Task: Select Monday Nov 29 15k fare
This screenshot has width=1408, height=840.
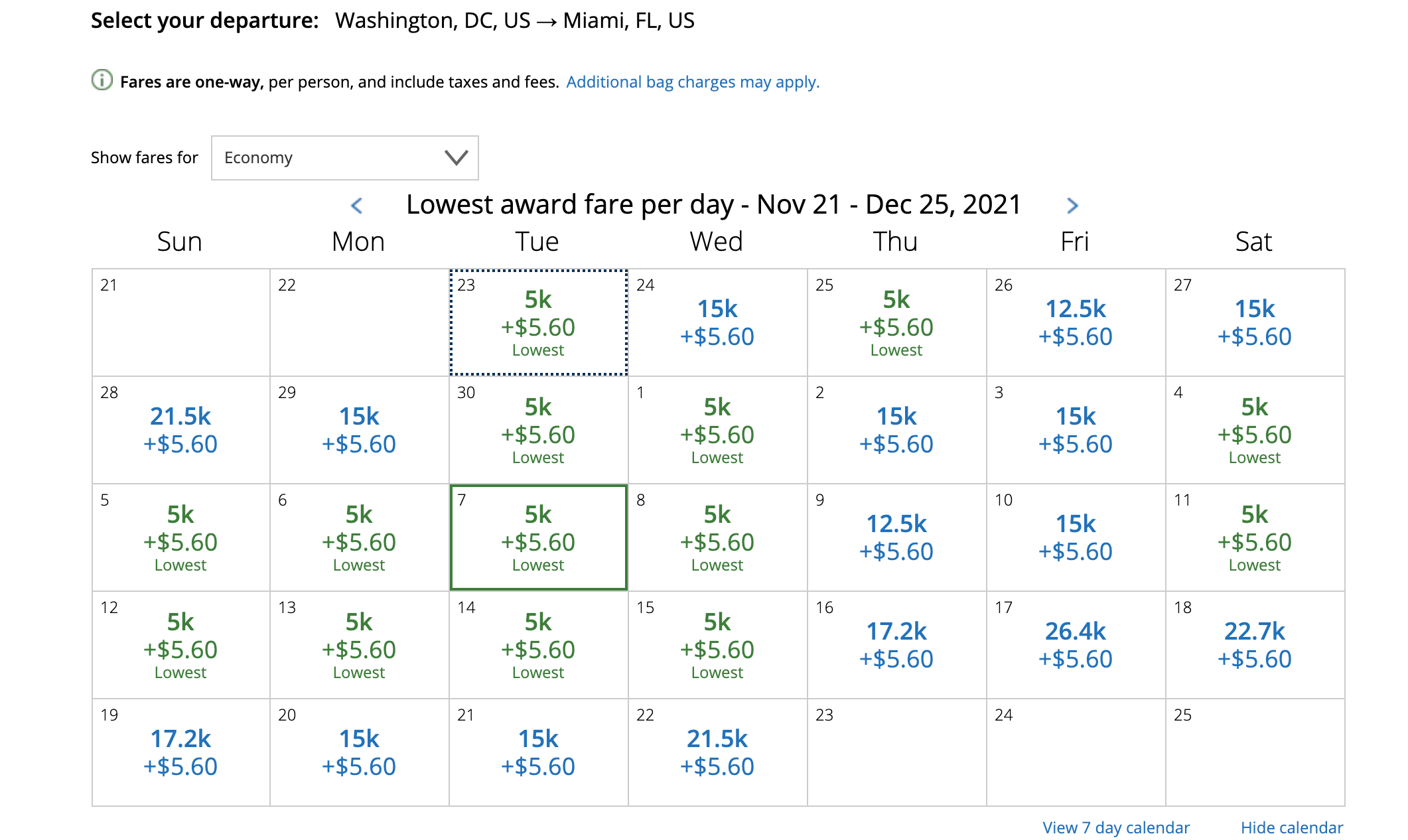Action: tap(359, 431)
